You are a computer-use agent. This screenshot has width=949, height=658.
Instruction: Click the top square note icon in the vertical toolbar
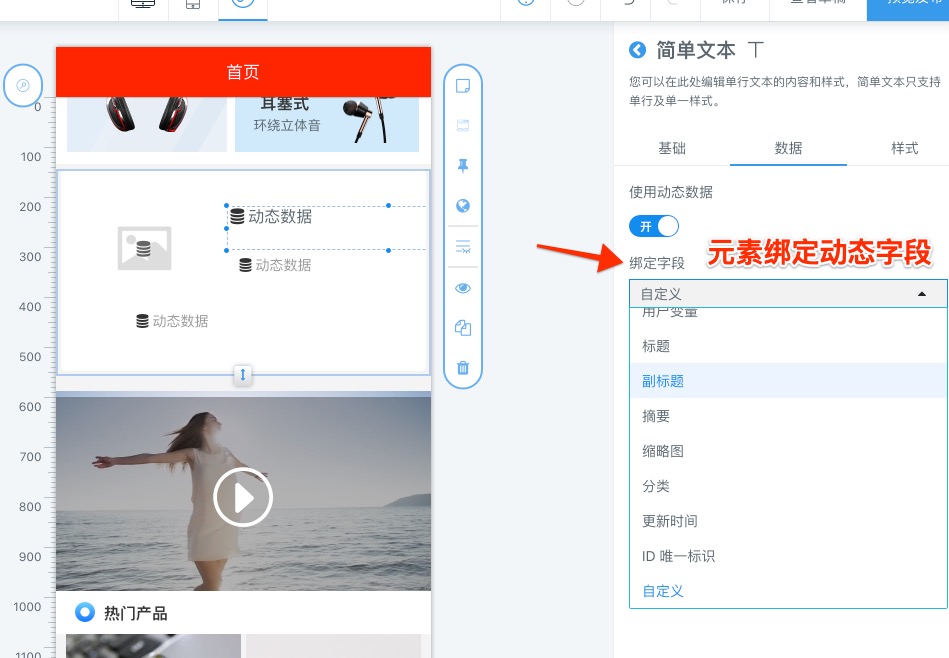coord(463,86)
